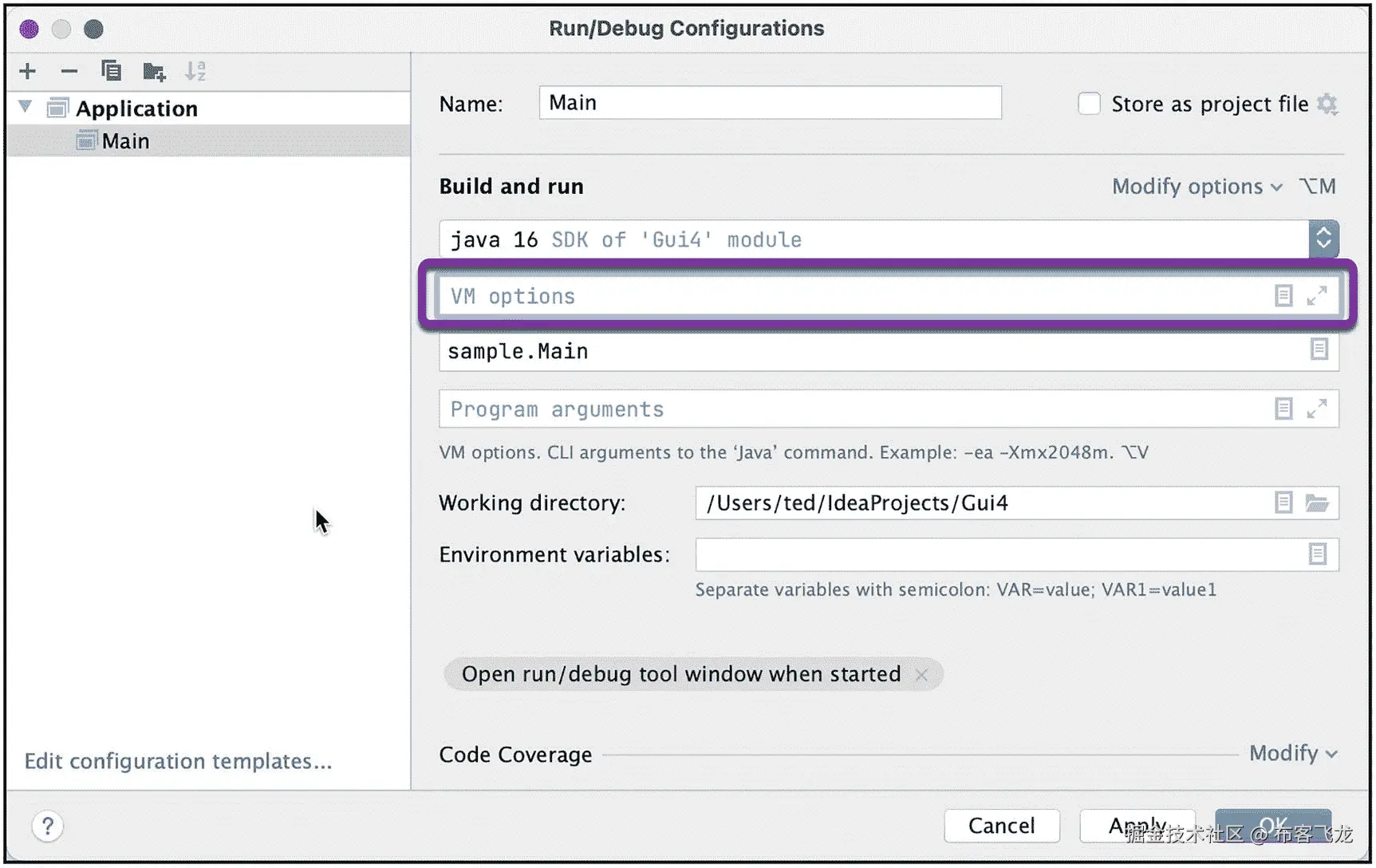Click the Remove Configuration minus icon
The image size is (1376, 868).
point(69,71)
